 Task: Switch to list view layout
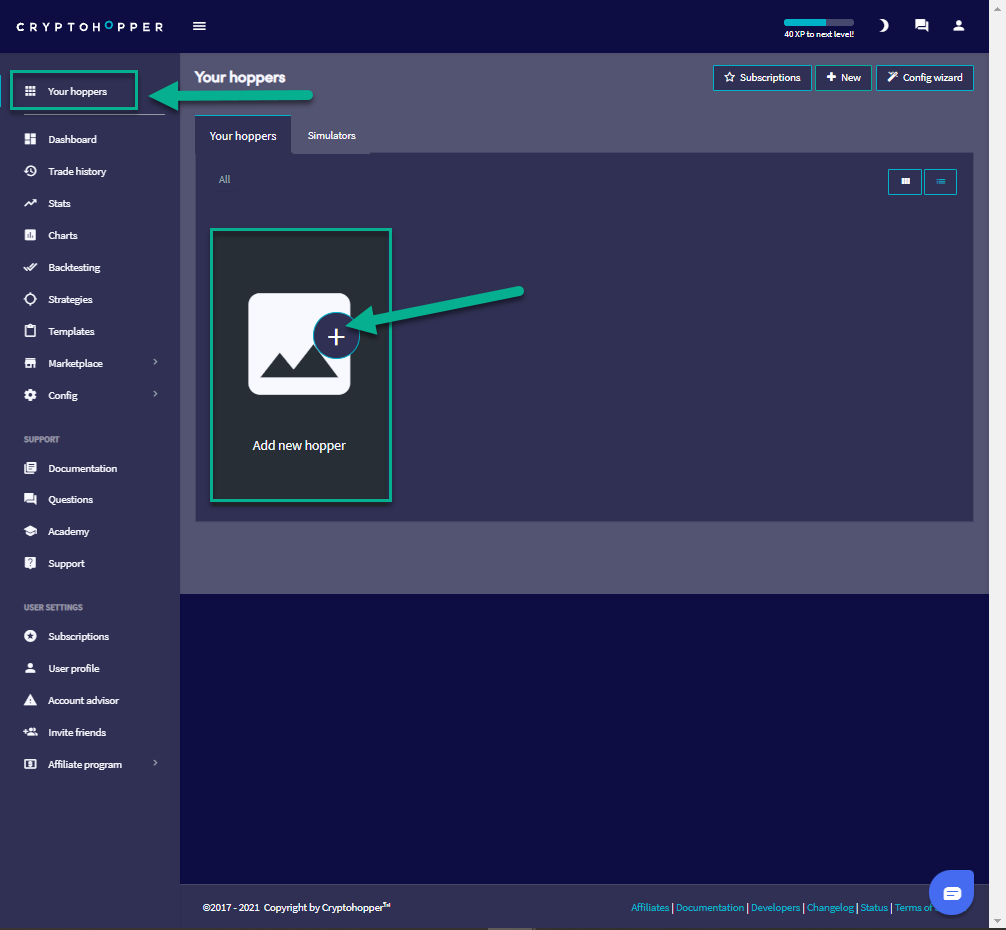pyautogui.click(x=941, y=182)
